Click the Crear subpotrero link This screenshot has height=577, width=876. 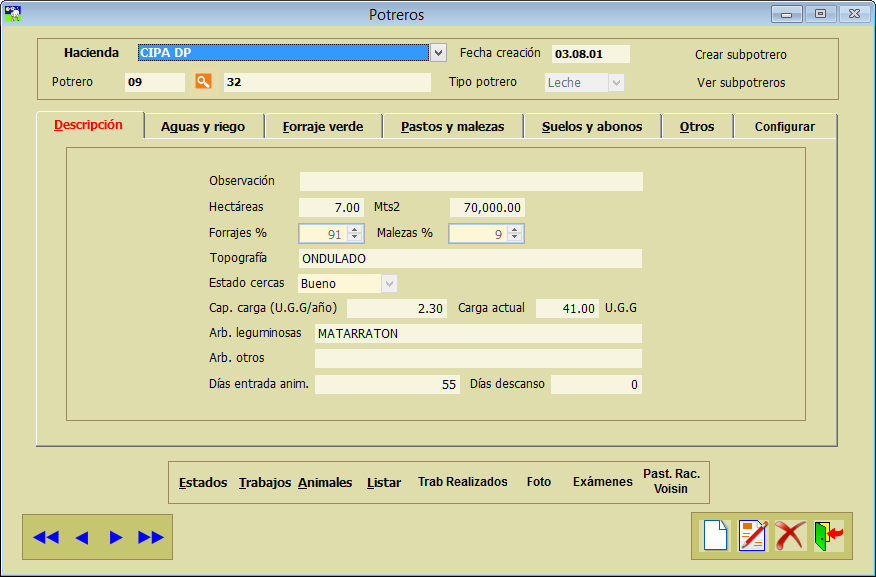[741, 54]
